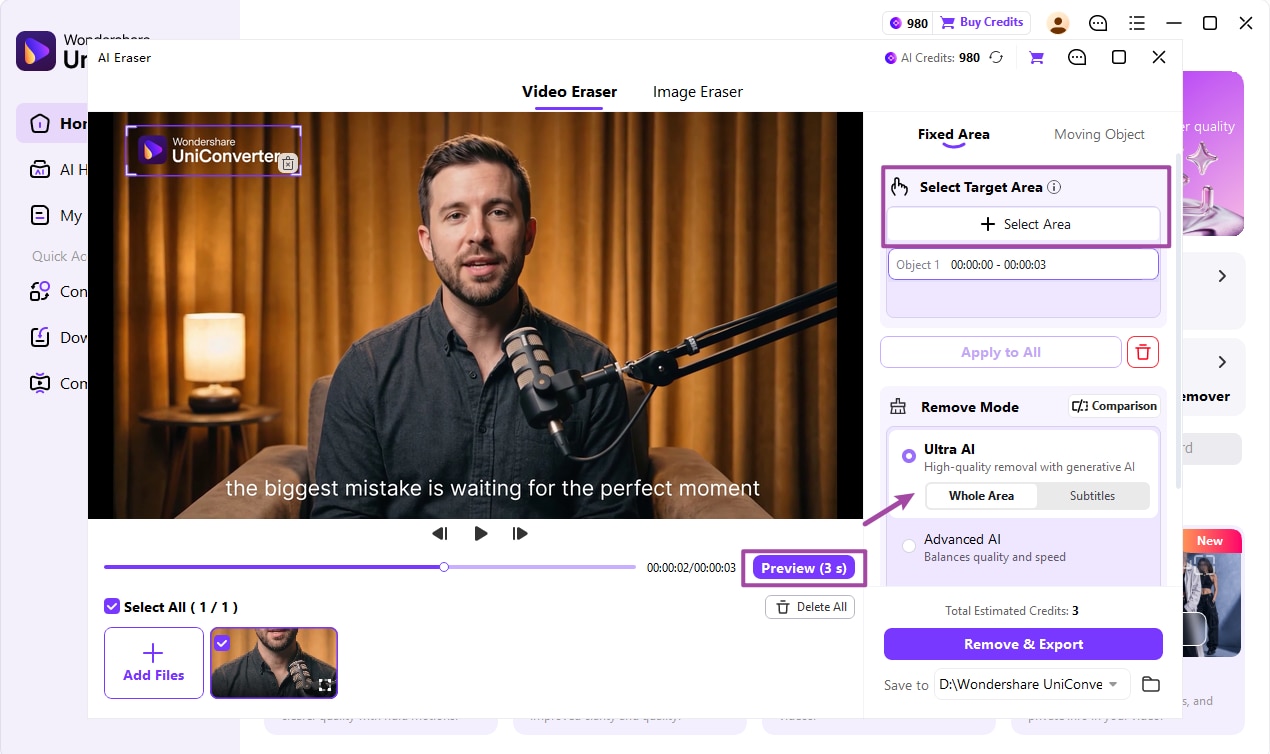Step forward one frame
The height and width of the screenshot is (754, 1270).
pyautogui.click(x=520, y=534)
